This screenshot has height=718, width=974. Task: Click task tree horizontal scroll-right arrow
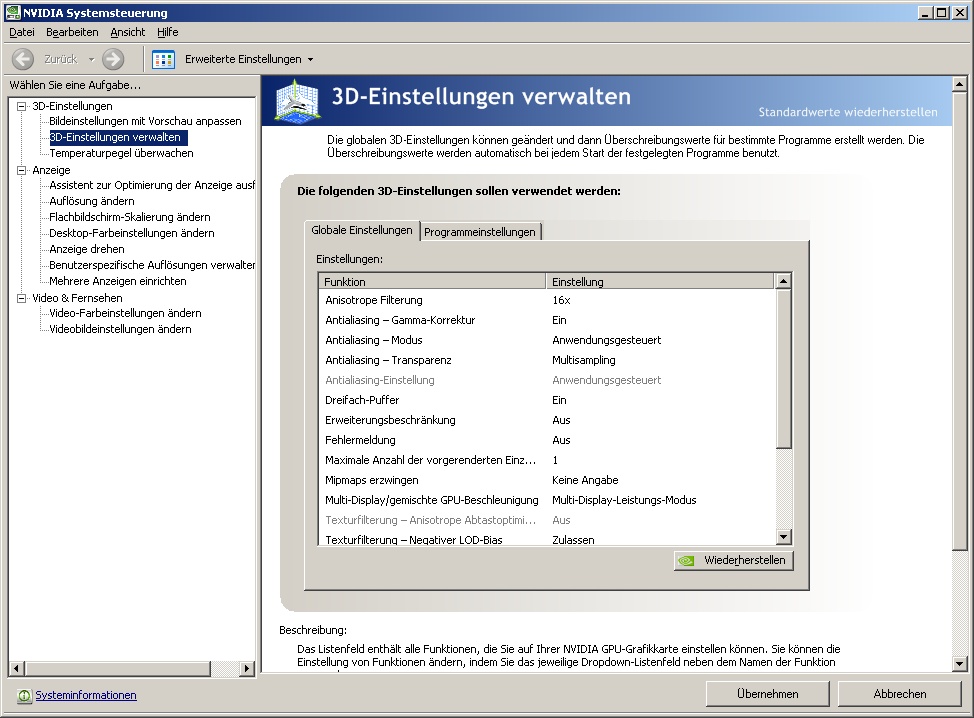pyautogui.click(x=247, y=669)
